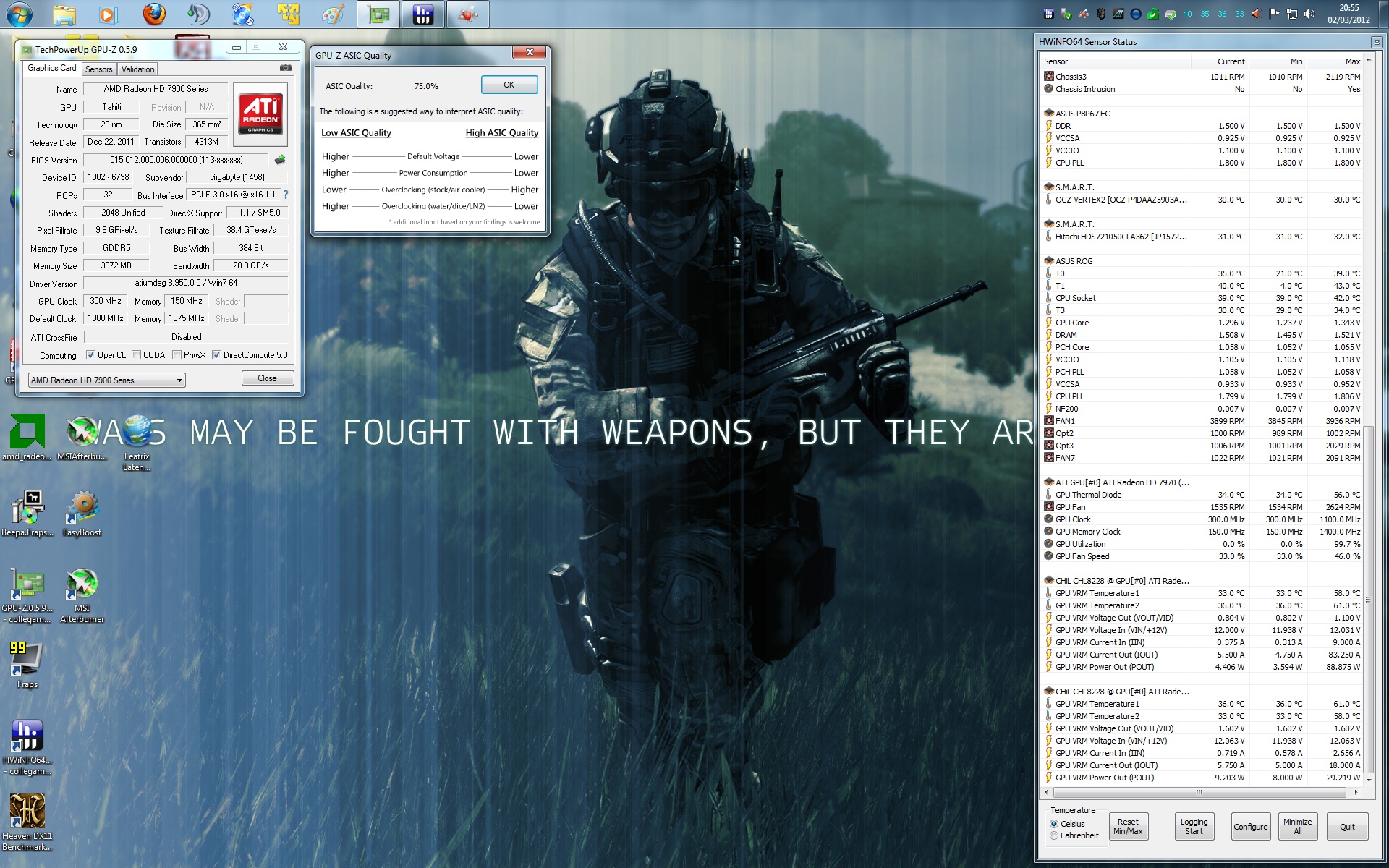Select the CPU Core voltage sensor row
Viewport: 1389px width, 868px height.
1202,323
